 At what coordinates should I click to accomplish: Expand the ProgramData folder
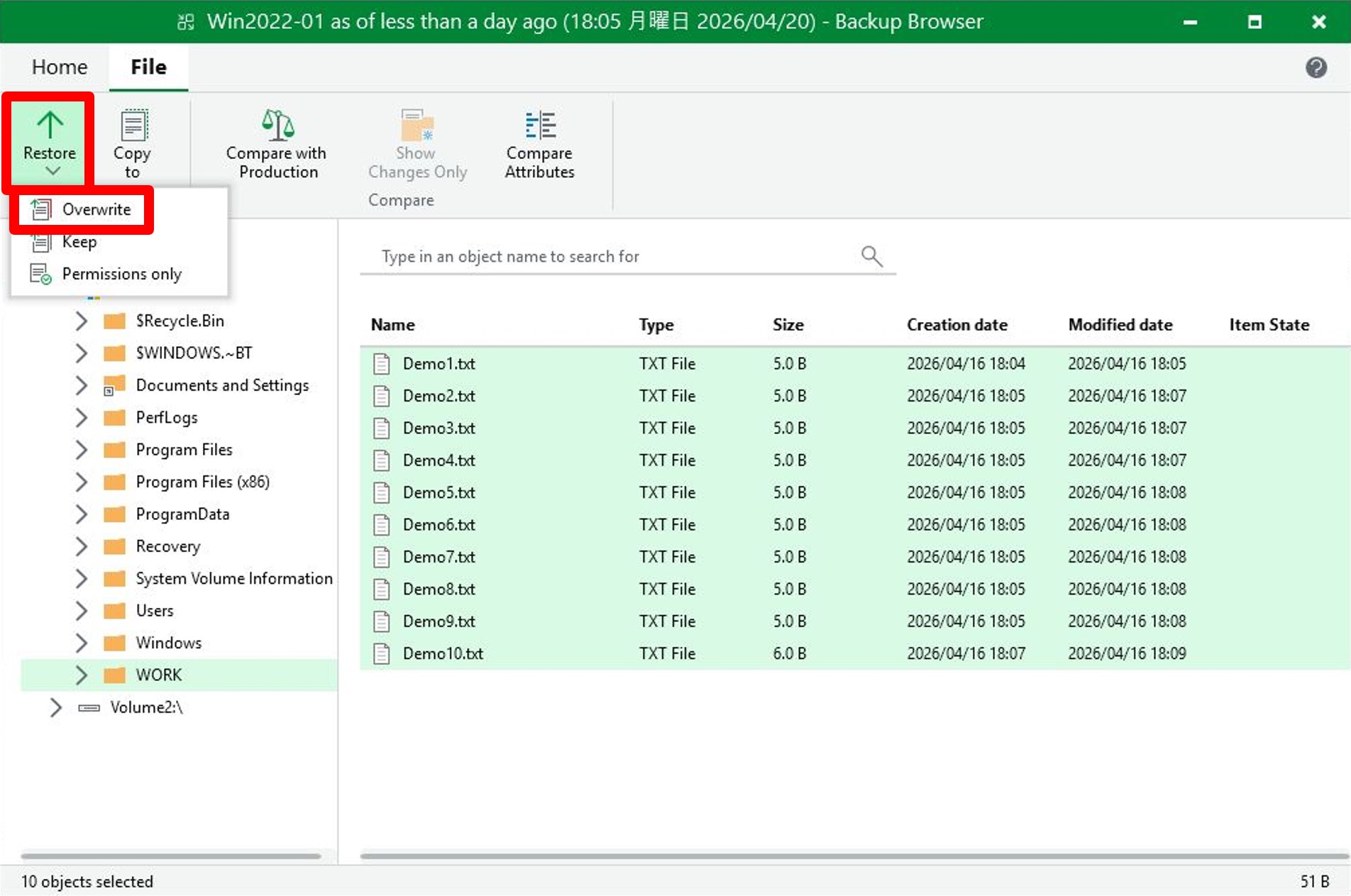(x=82, y=514)
